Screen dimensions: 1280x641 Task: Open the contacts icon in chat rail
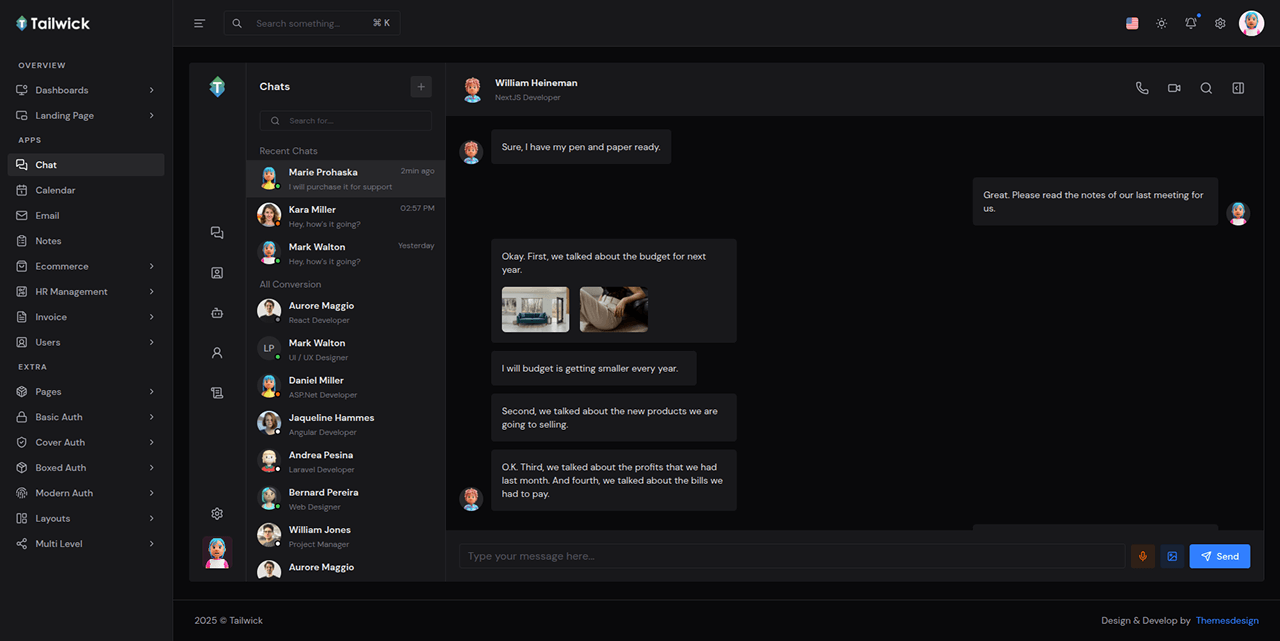pyautogui.click(x=217, y=273)
